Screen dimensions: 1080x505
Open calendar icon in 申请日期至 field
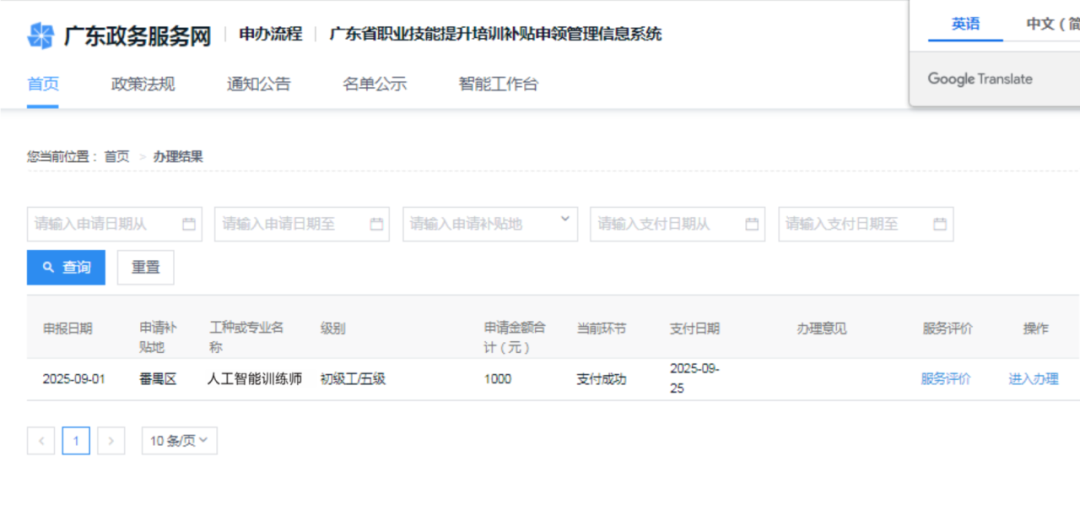[377, 224]
